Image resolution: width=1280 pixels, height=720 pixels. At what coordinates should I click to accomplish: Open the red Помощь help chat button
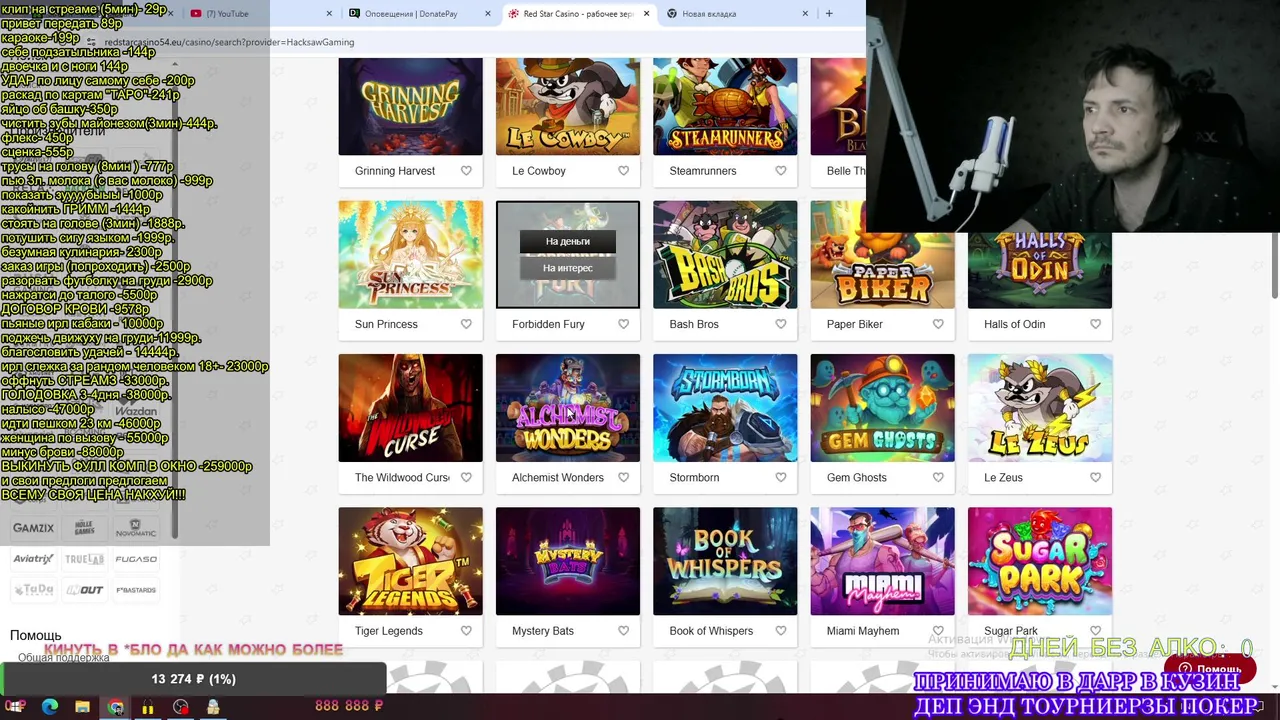(1209, 669)
